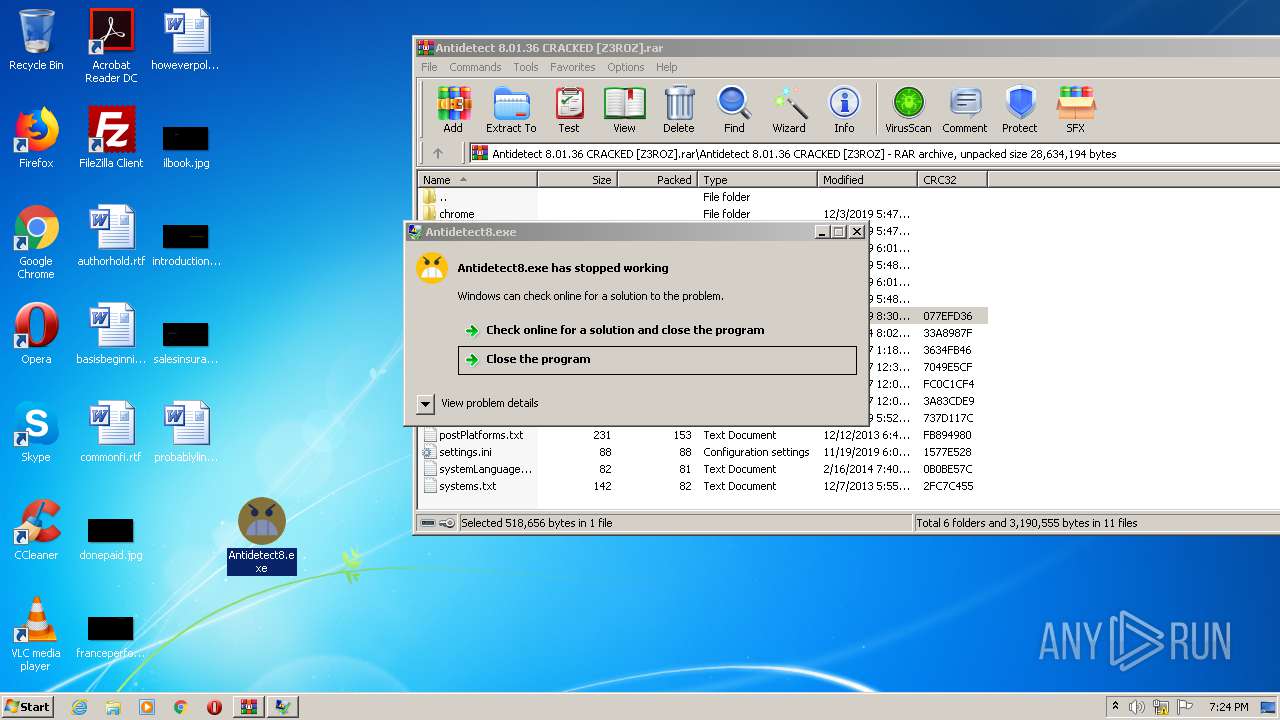The width and height of the screenshot is (1280, 720).
Task: Select the Antidetect8.exe desktop icon
Action: point(261,536)
